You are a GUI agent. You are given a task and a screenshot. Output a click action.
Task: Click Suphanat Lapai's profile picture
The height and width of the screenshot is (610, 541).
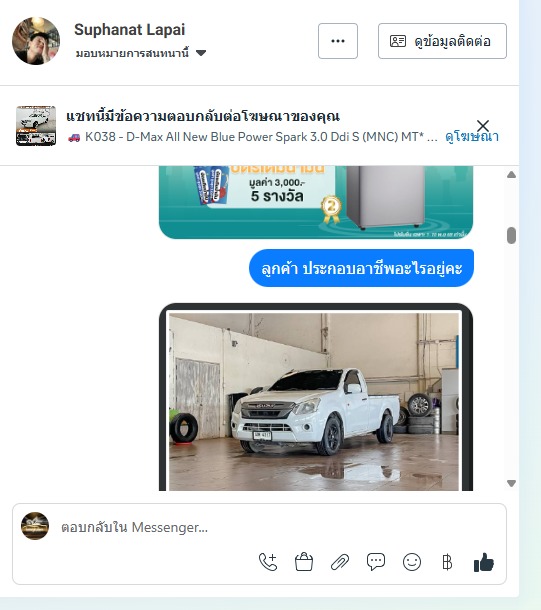(36, 41)
